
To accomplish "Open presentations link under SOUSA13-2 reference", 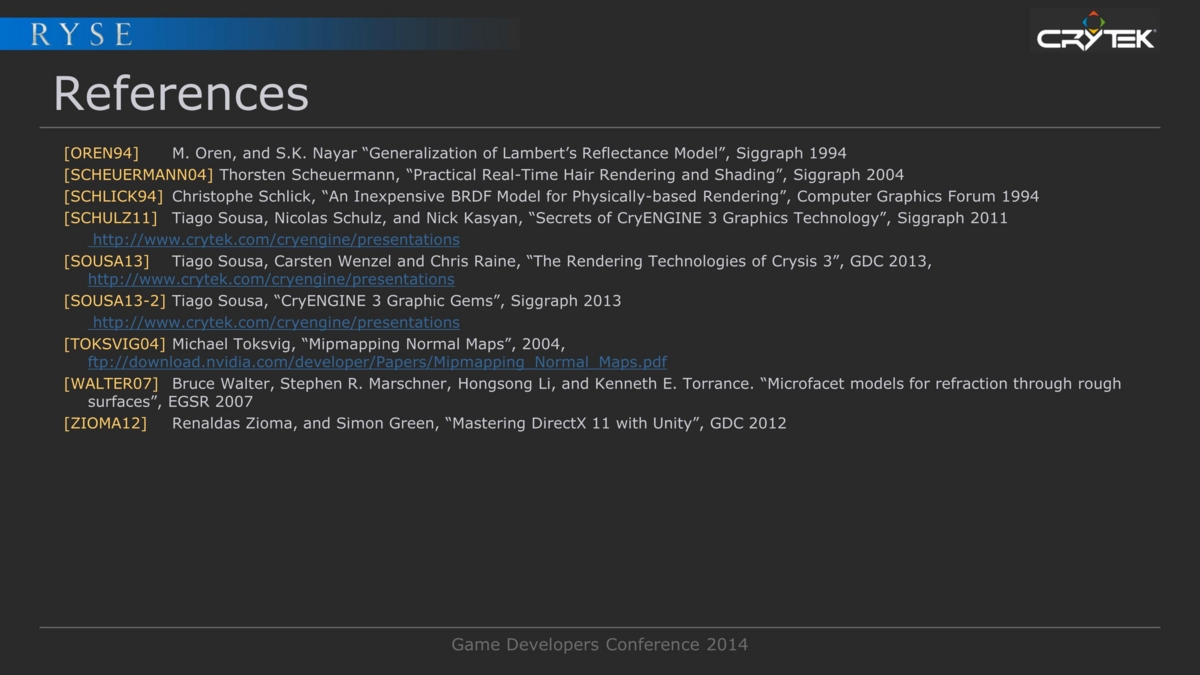I will pos(275,322).
